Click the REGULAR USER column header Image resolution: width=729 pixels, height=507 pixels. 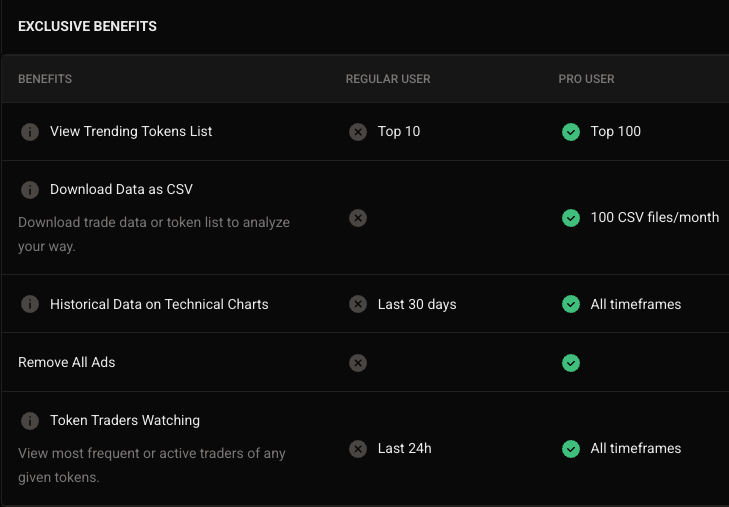tap(388, 79)
